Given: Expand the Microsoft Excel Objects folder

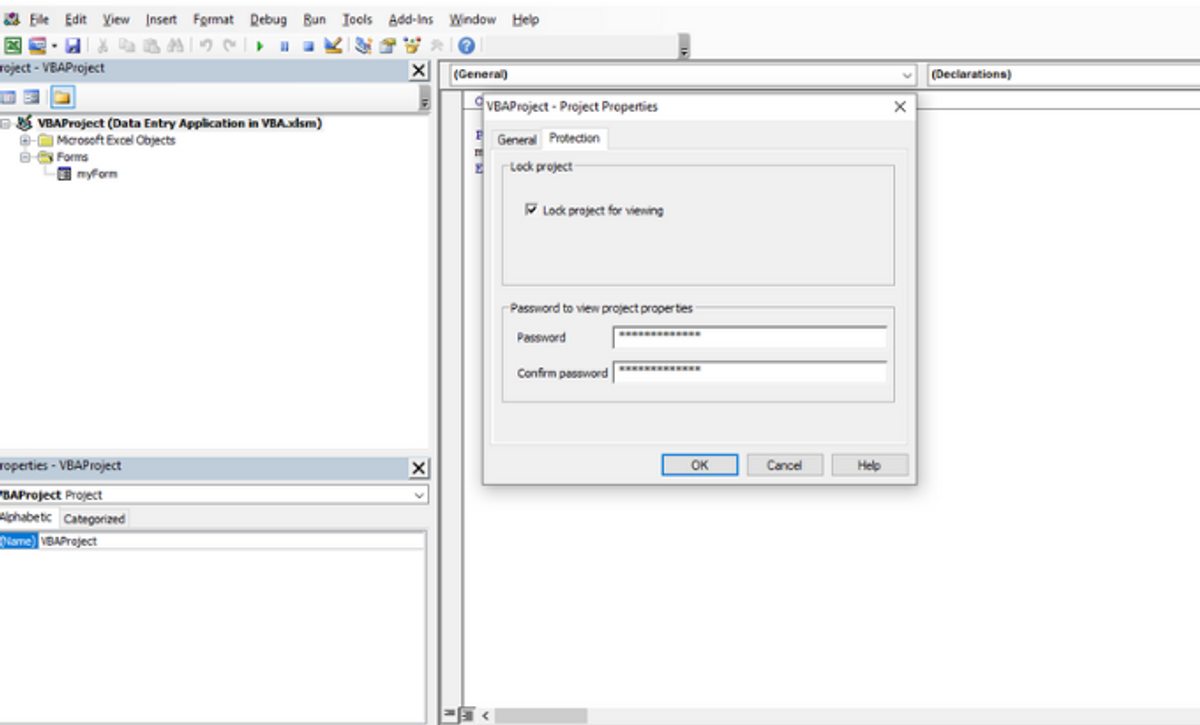Looking at the screenshot, I should pos(24,140).
